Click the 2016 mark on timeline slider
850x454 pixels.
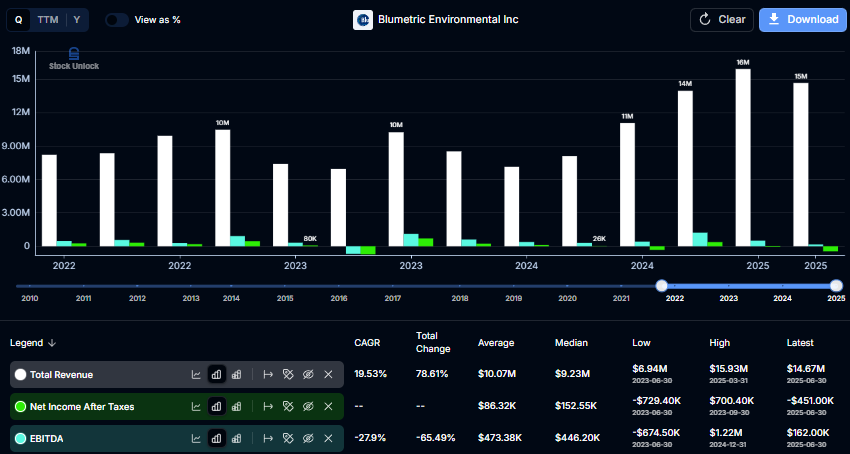339,286
